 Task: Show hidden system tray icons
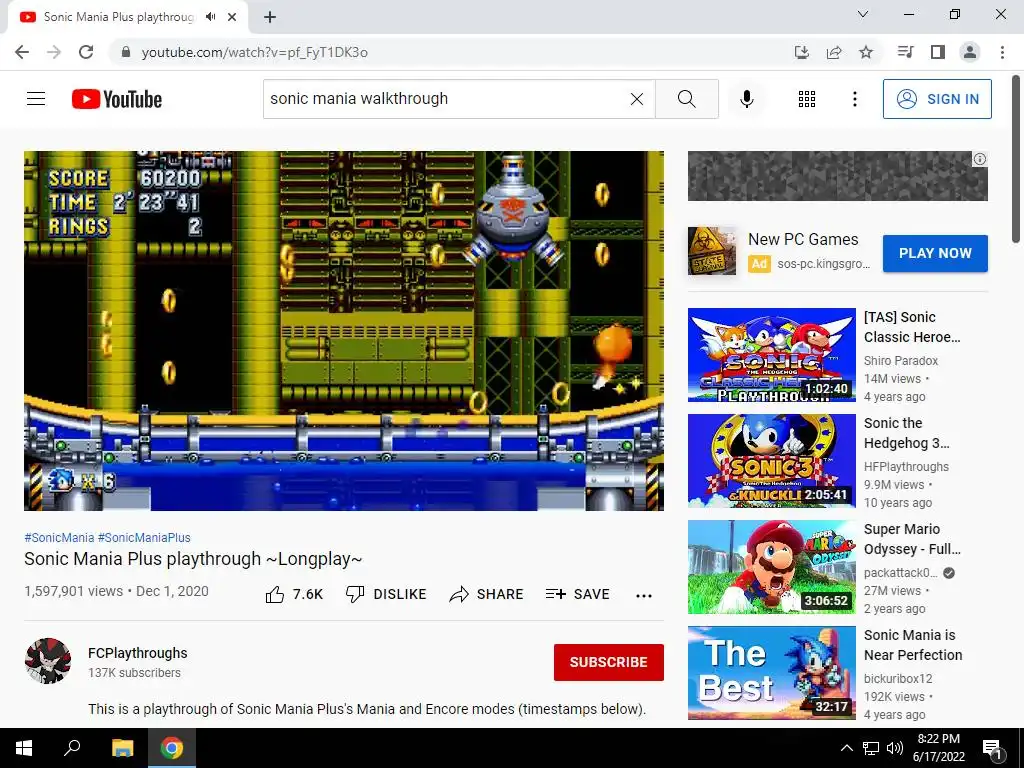846,748
